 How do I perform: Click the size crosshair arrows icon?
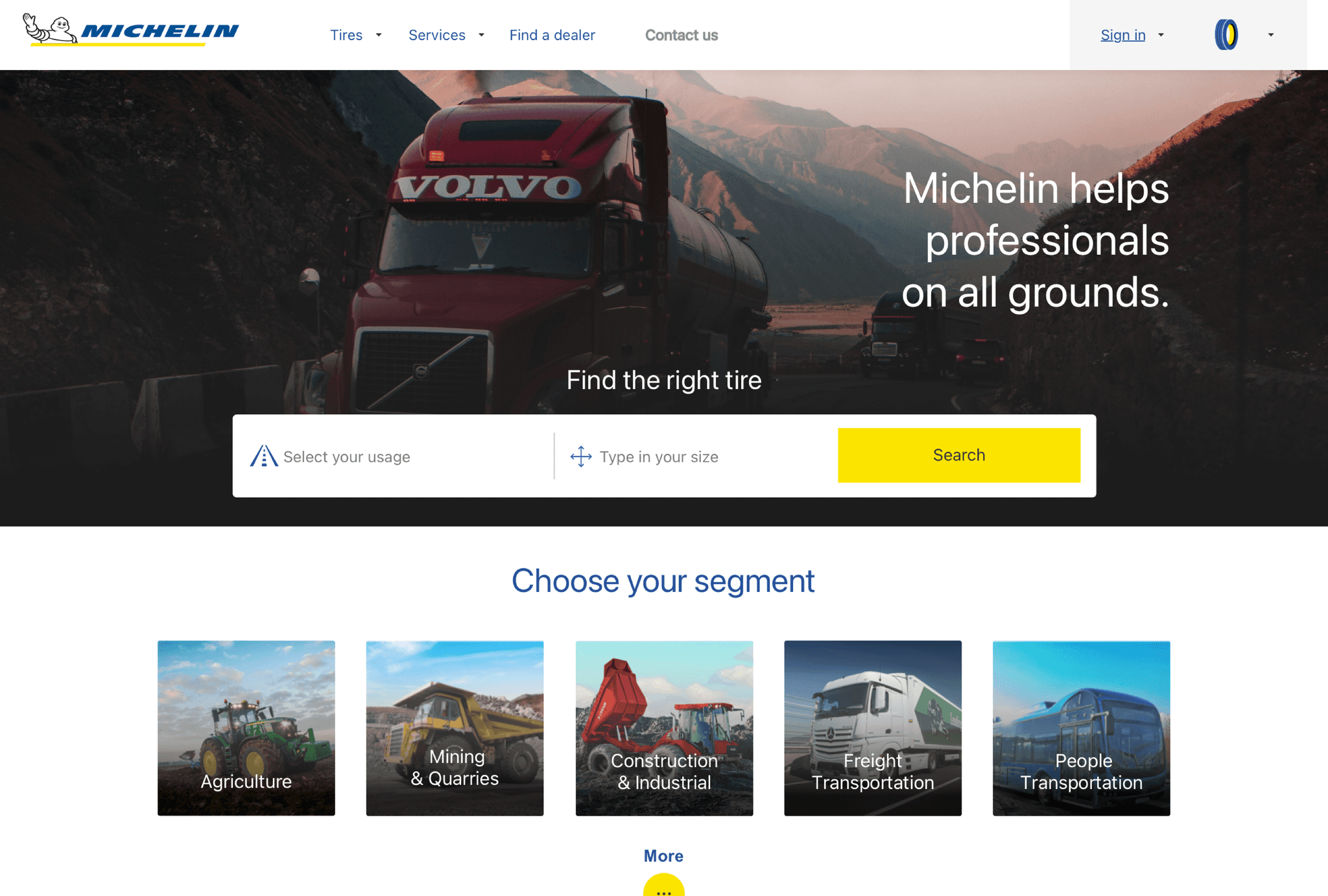click(x=581, y=456)
